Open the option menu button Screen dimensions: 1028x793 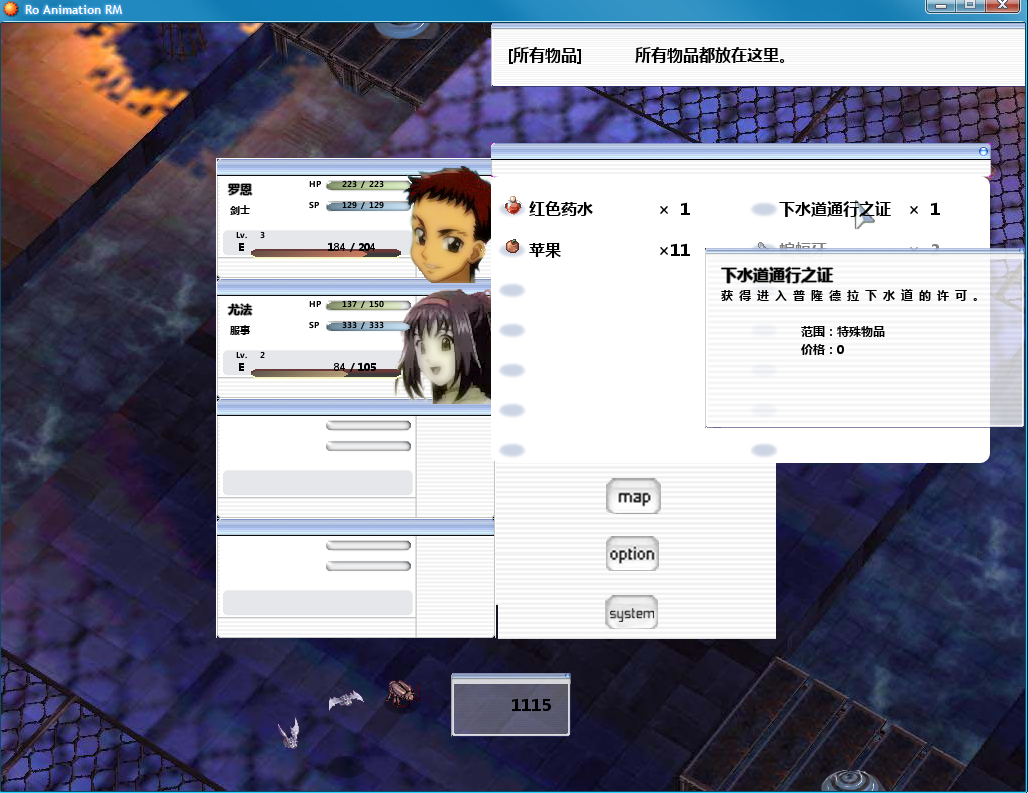tap(632, 554)
